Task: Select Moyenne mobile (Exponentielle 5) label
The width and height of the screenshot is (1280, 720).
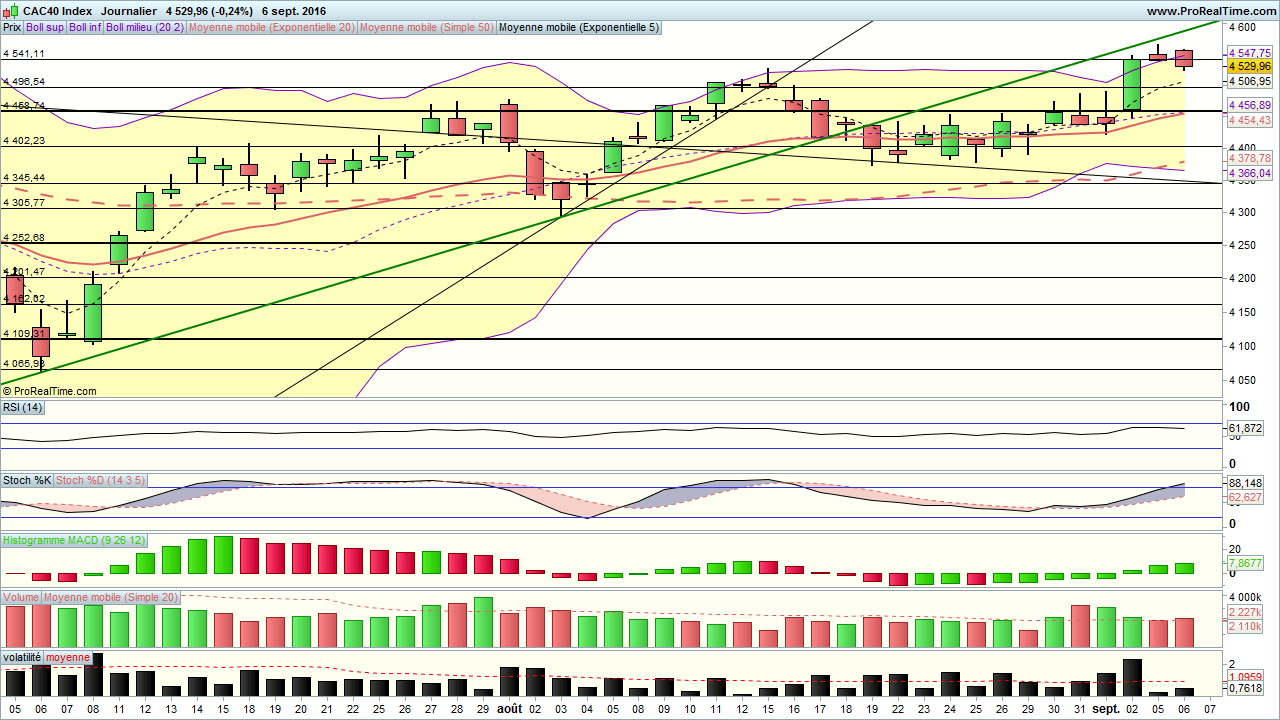Action: [578, 28]
